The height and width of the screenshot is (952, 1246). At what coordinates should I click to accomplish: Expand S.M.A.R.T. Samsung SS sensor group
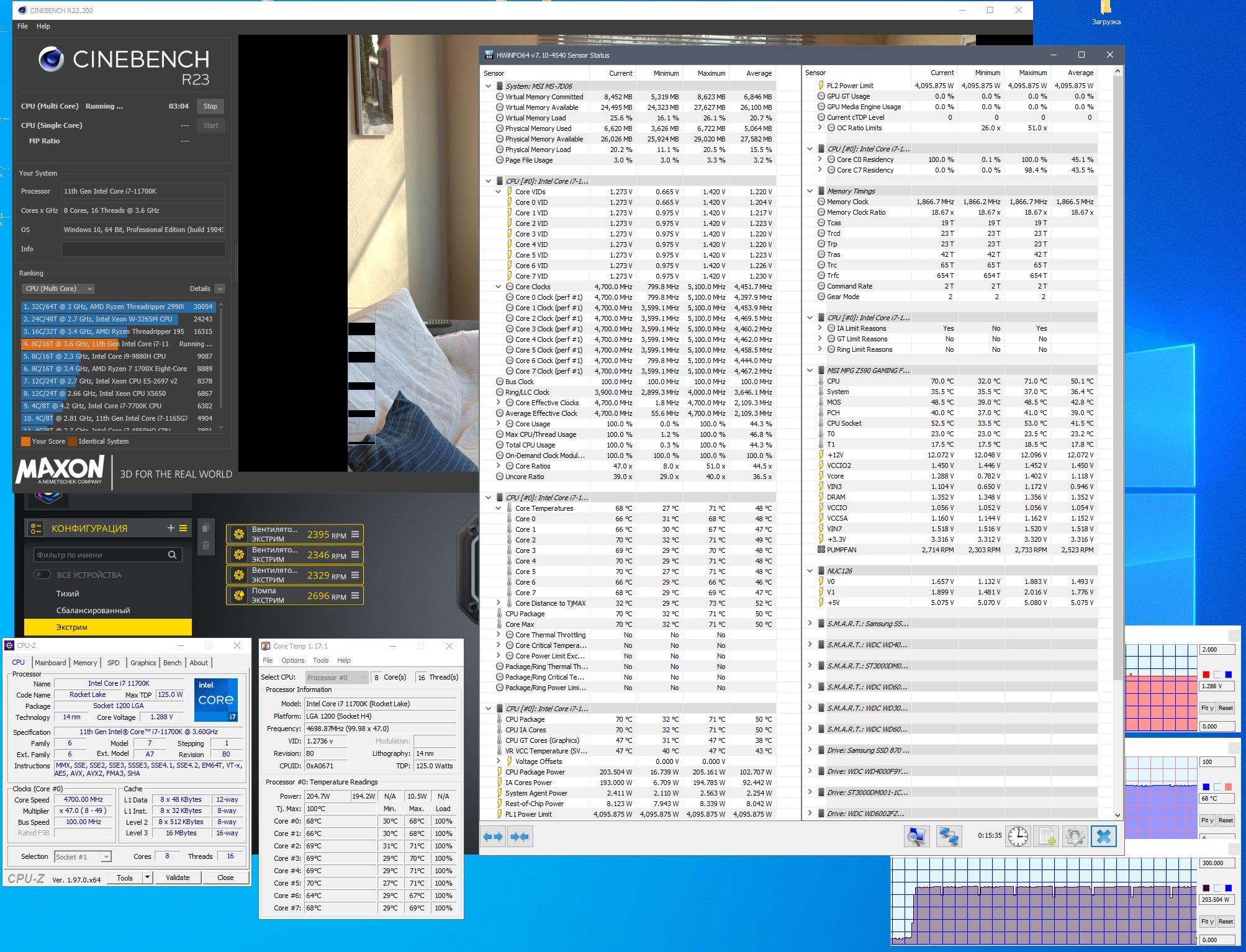click(x=810, y=624)
